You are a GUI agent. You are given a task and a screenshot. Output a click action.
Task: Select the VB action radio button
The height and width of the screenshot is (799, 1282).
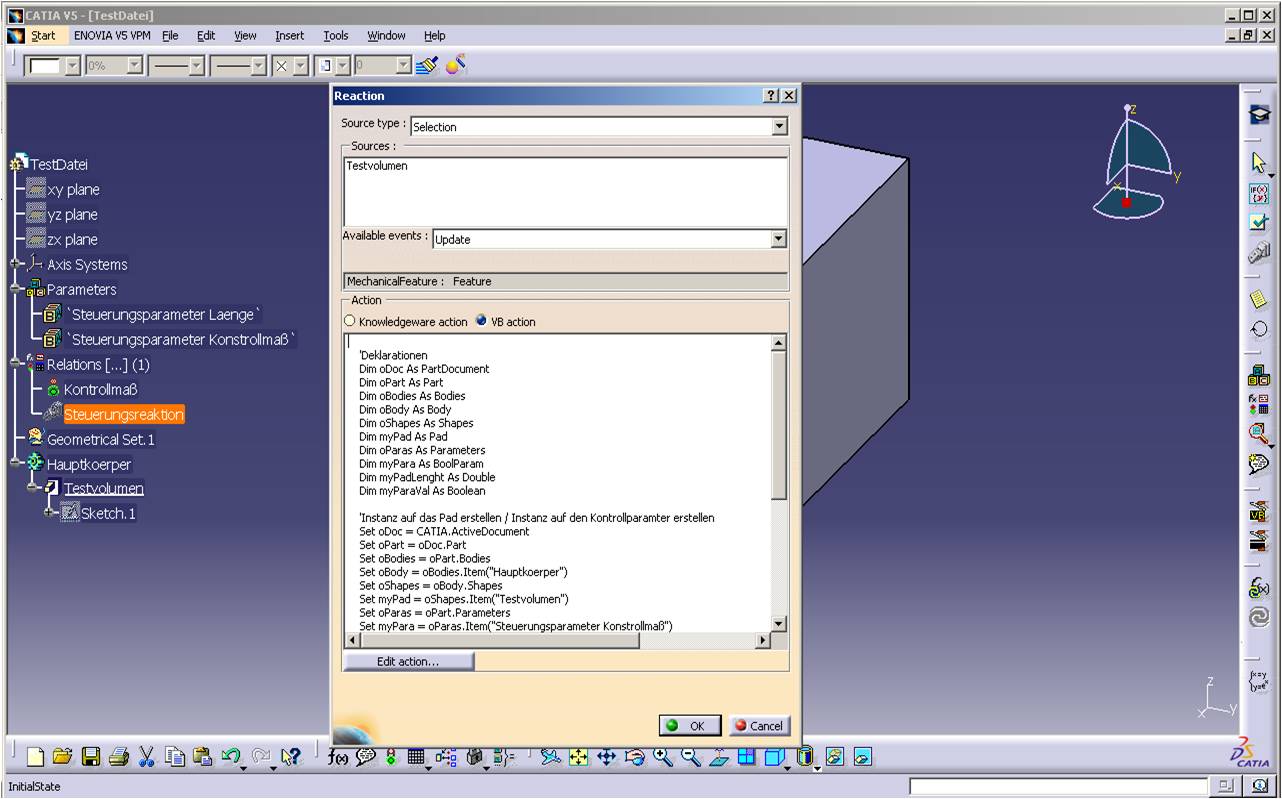click(x=481, y=322)
